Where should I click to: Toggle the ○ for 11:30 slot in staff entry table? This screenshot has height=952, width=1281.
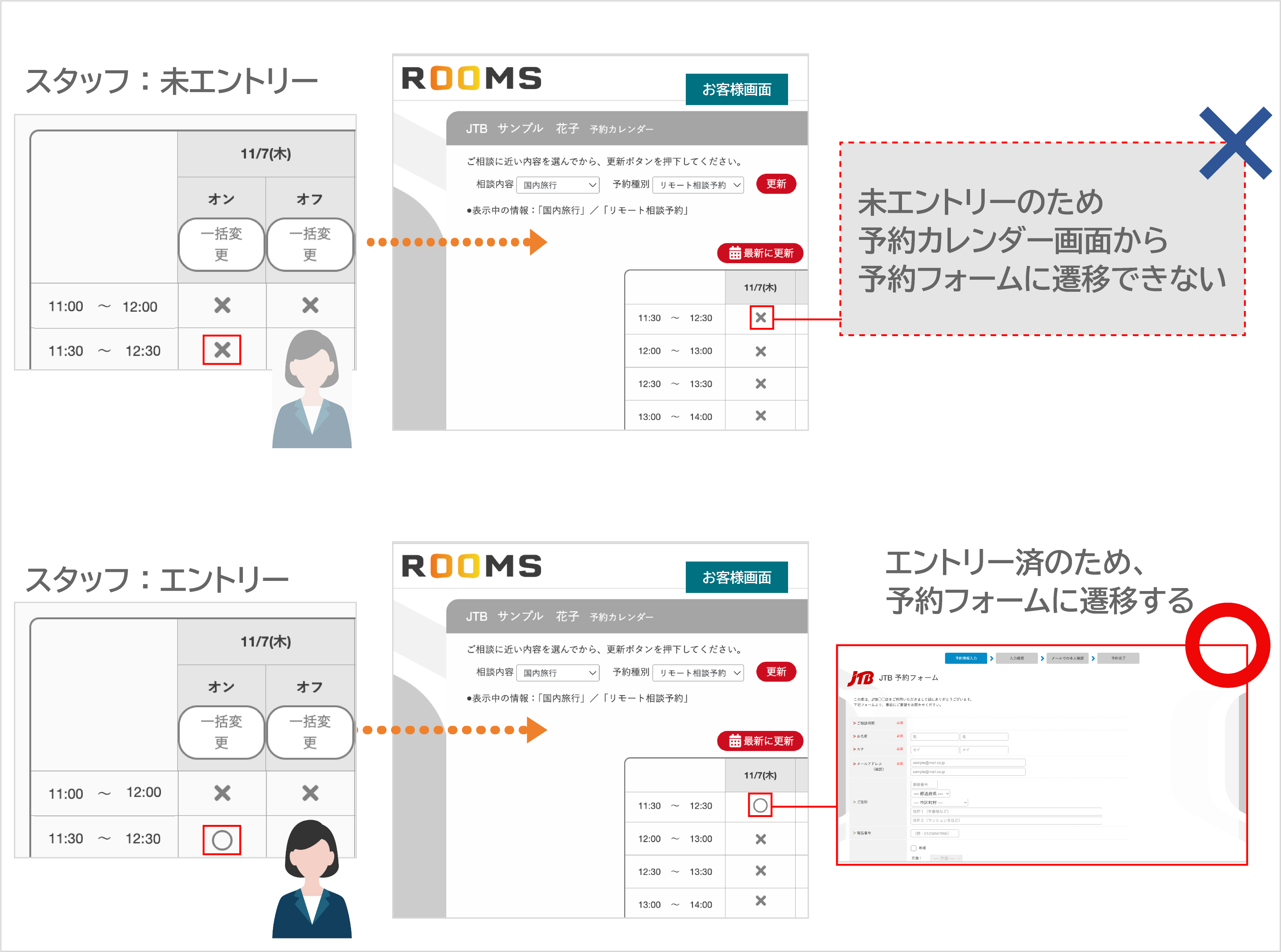coord(222,838)
